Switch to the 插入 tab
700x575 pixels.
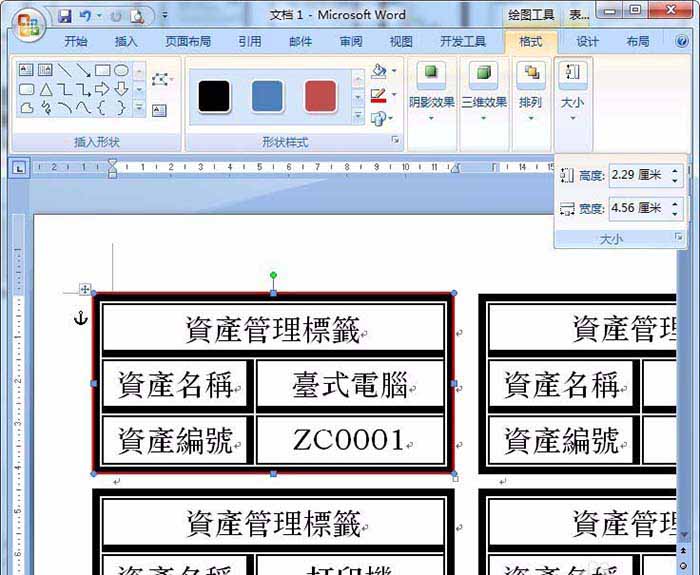pos(126,42)
